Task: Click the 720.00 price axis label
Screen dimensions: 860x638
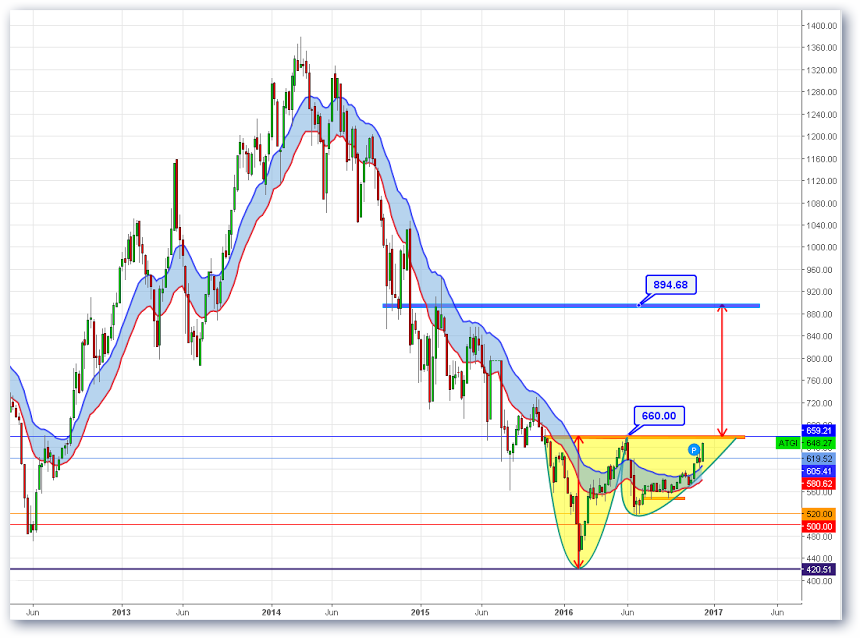Action: pyautogui.click(x=821, y=403)
